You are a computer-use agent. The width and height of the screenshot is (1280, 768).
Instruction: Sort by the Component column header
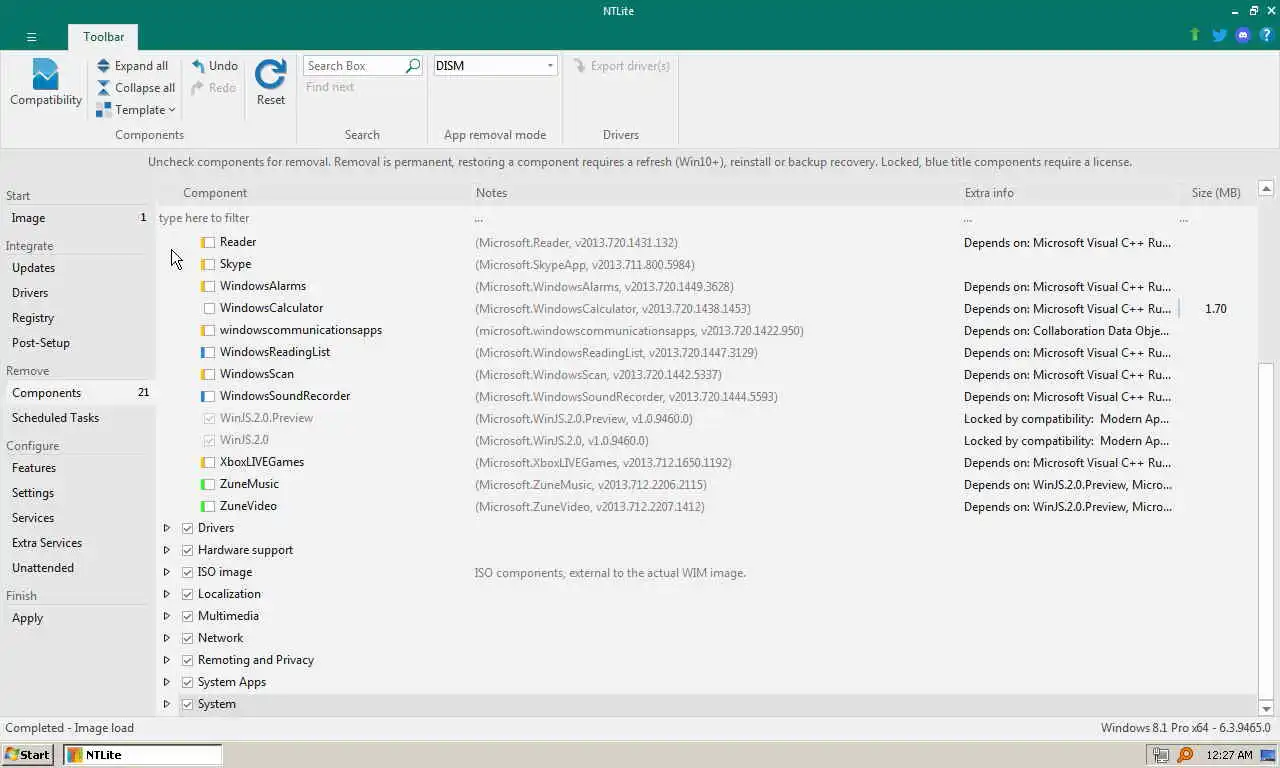pyautogui.click(x=215, y=193)
